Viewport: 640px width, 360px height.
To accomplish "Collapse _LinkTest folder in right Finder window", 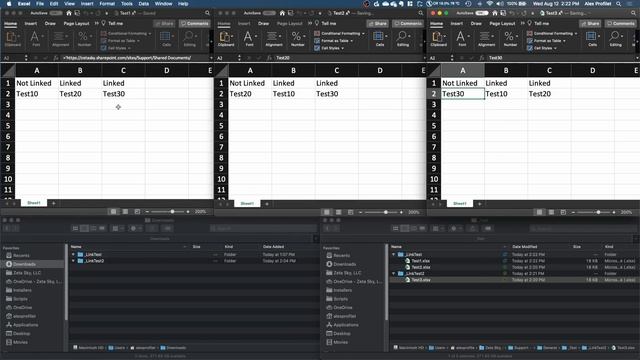I will pos(393,254).
